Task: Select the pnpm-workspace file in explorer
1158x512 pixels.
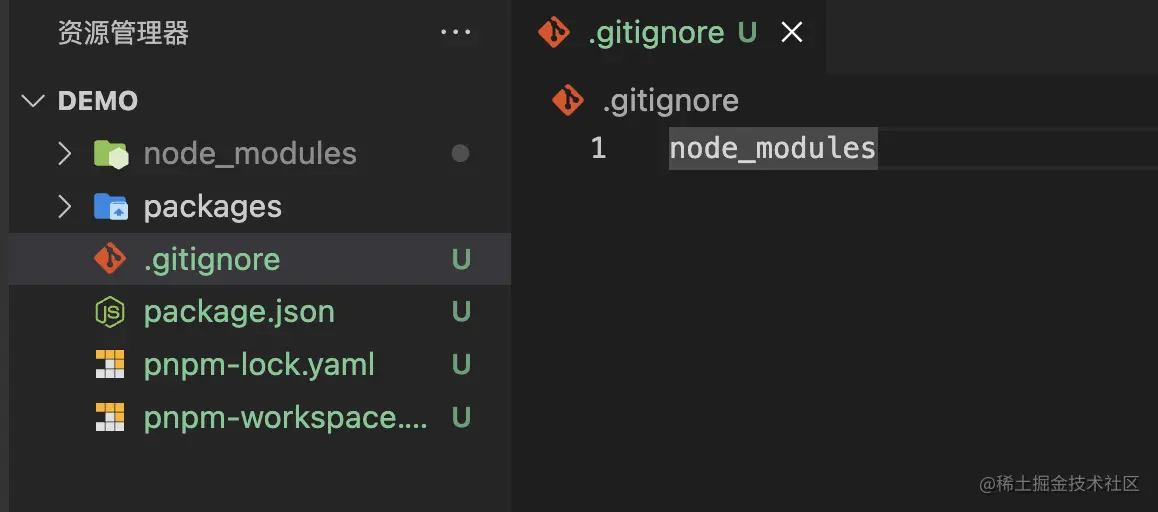Action: [285, 417]
